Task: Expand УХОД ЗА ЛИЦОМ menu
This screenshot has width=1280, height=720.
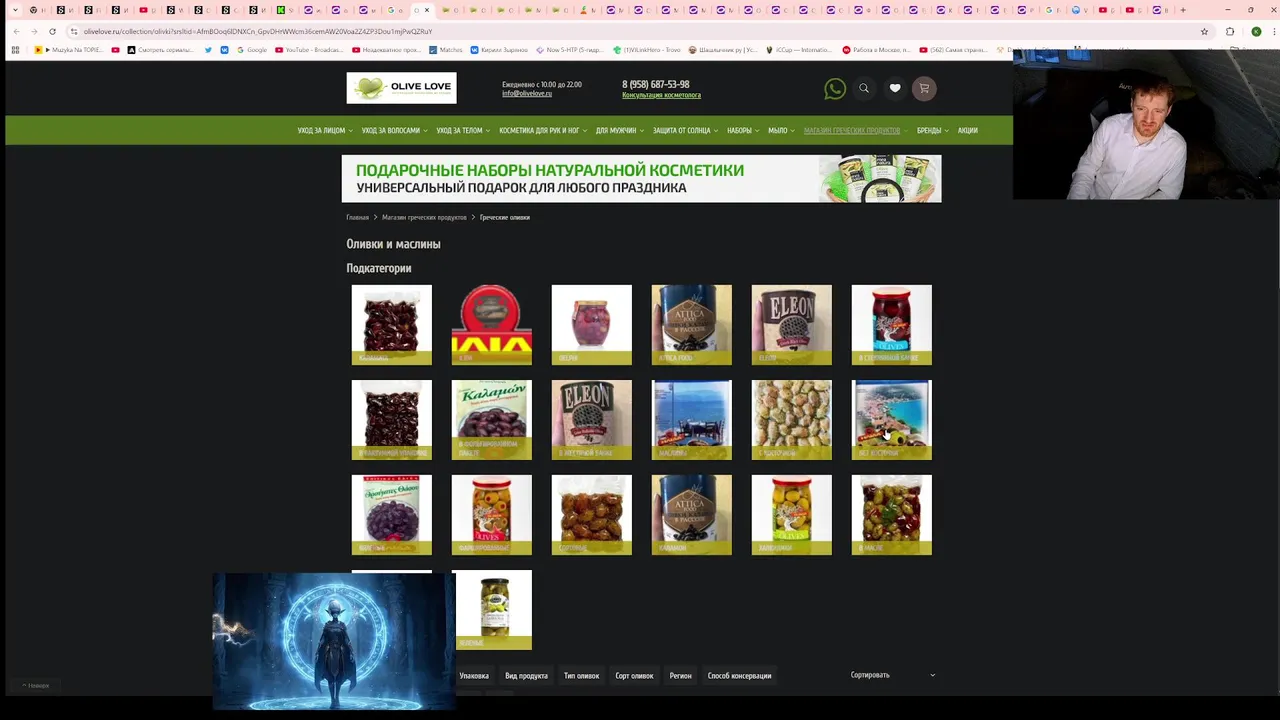Action: click(x=324, y=130)
